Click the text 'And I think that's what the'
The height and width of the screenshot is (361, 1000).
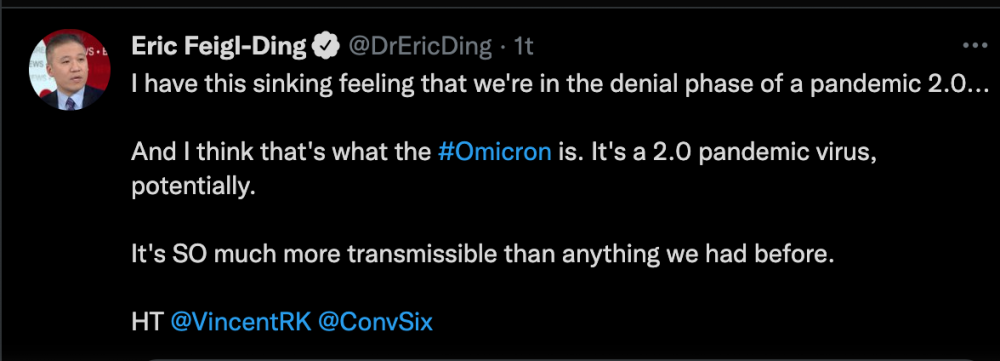(x=281, y=152)
